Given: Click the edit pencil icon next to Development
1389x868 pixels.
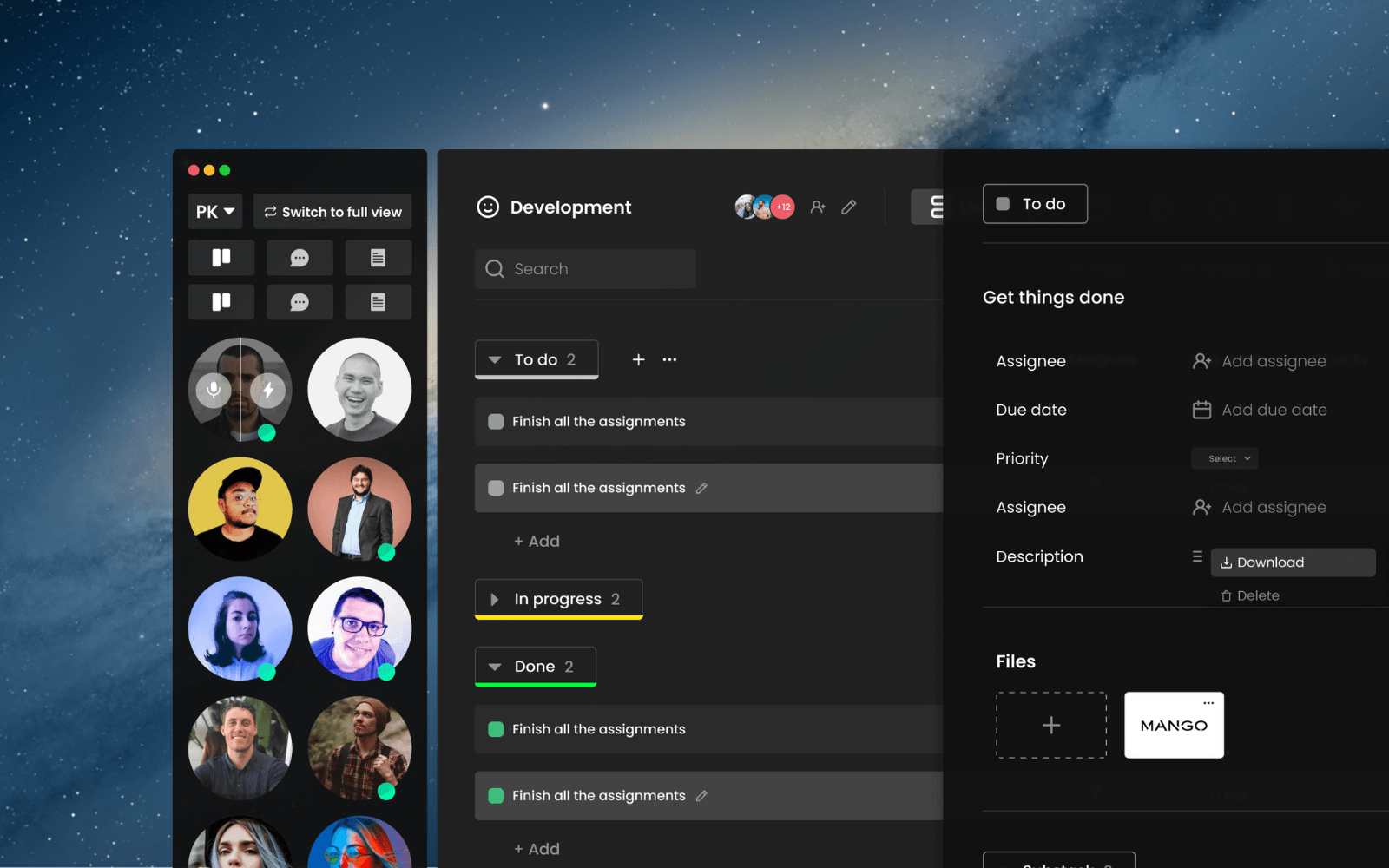Looking at the screenshot, I should coord(849,207).
